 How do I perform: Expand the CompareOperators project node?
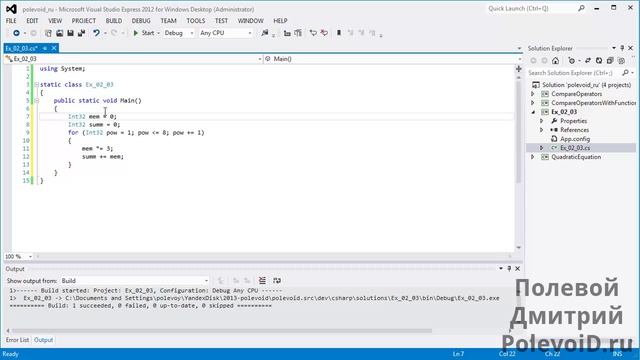[x=533, y=94]
